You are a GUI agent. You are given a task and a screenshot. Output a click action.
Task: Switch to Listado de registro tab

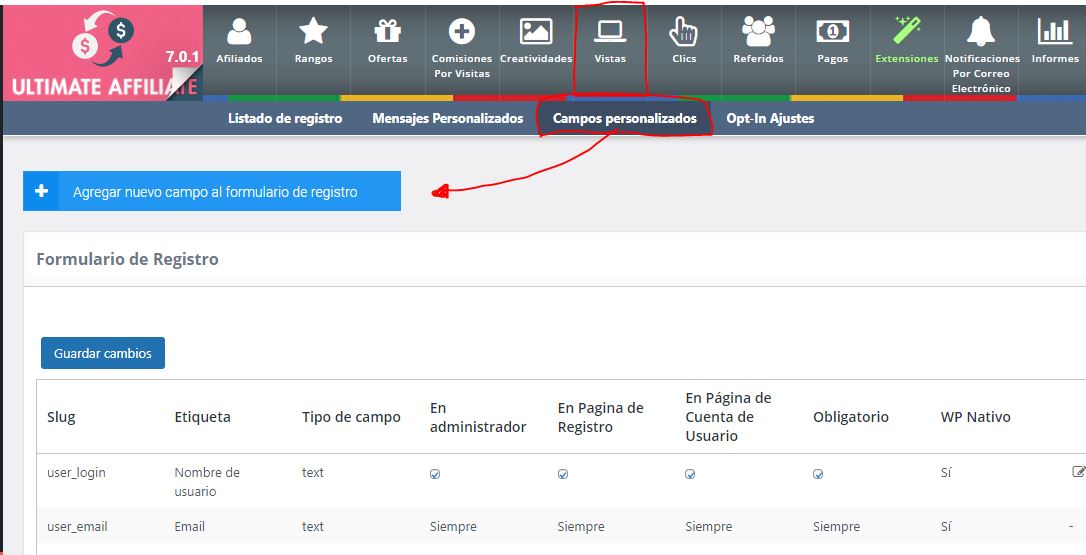point(285,118)
